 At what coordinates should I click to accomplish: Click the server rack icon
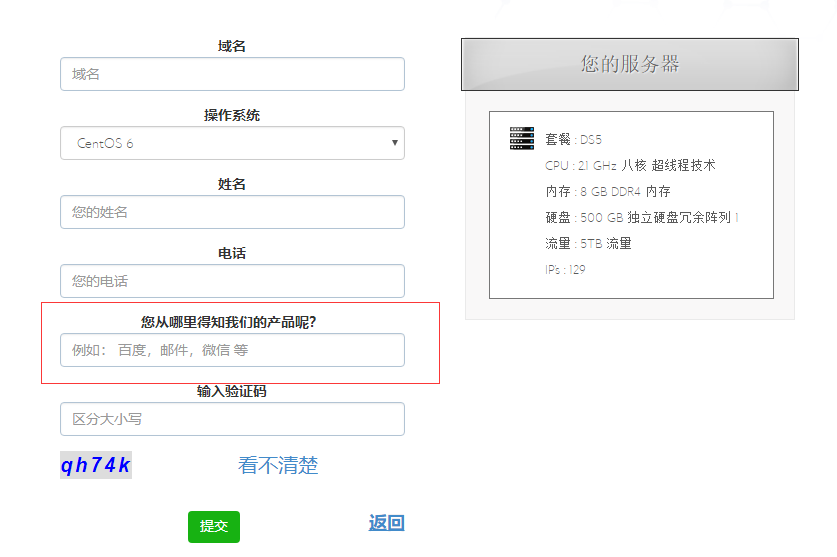click(x=521, y=139)
